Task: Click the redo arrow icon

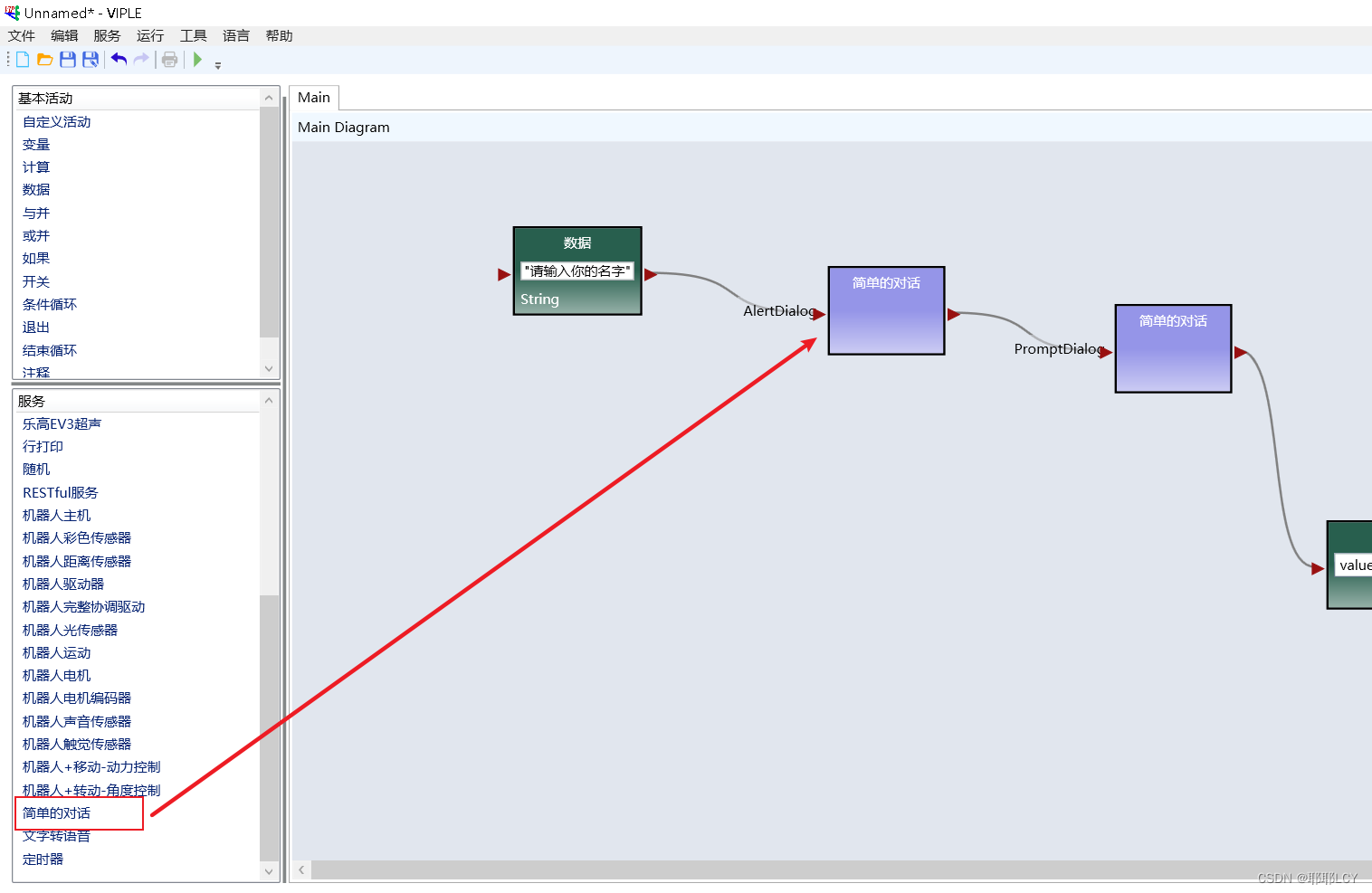Action: (141, 60)
